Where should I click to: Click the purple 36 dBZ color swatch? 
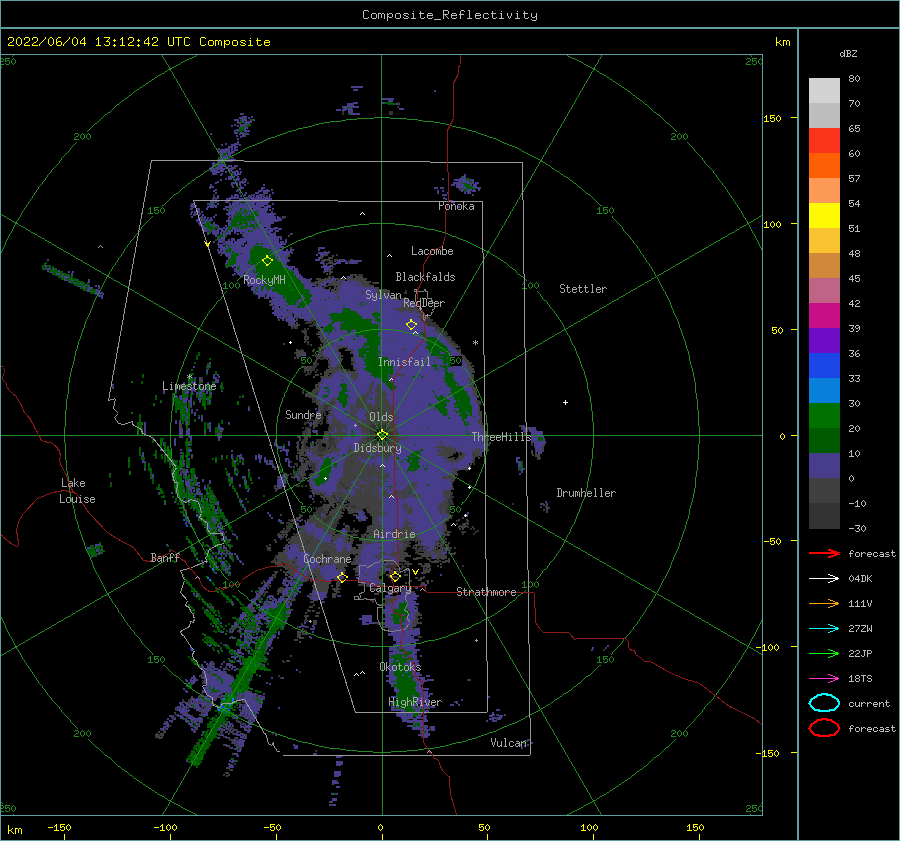pos(824,340)
